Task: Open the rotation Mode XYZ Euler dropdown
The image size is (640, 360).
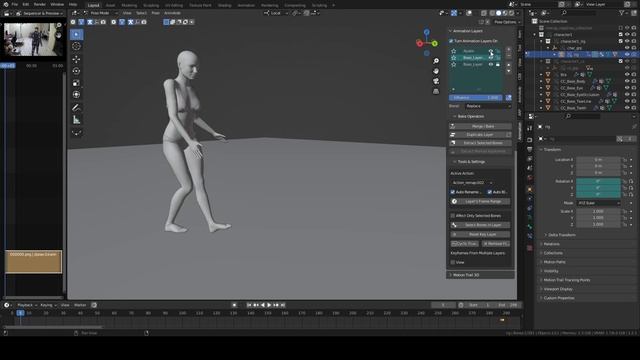Action: [x=598, y=203]
